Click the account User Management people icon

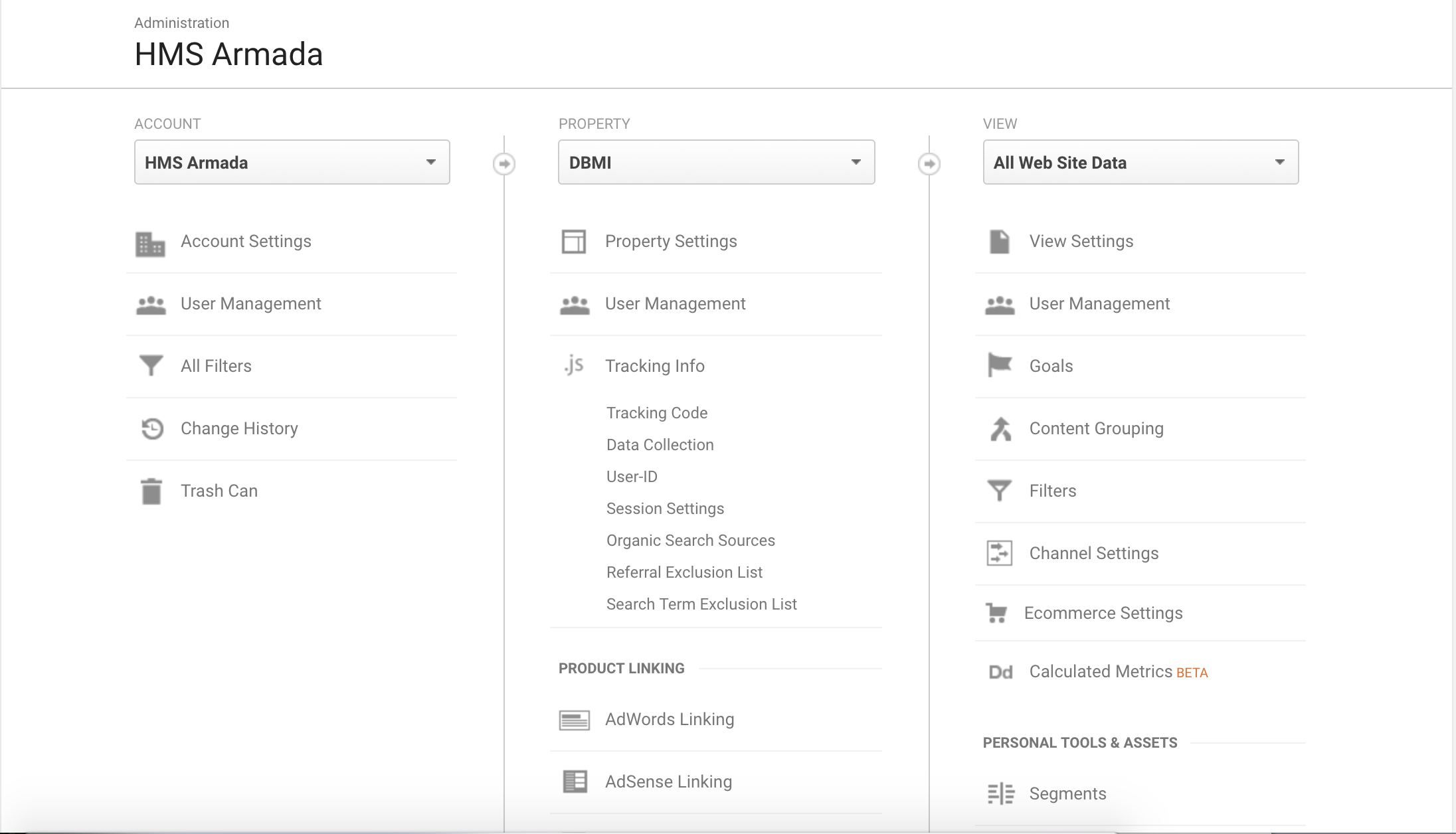pos(151,305)
